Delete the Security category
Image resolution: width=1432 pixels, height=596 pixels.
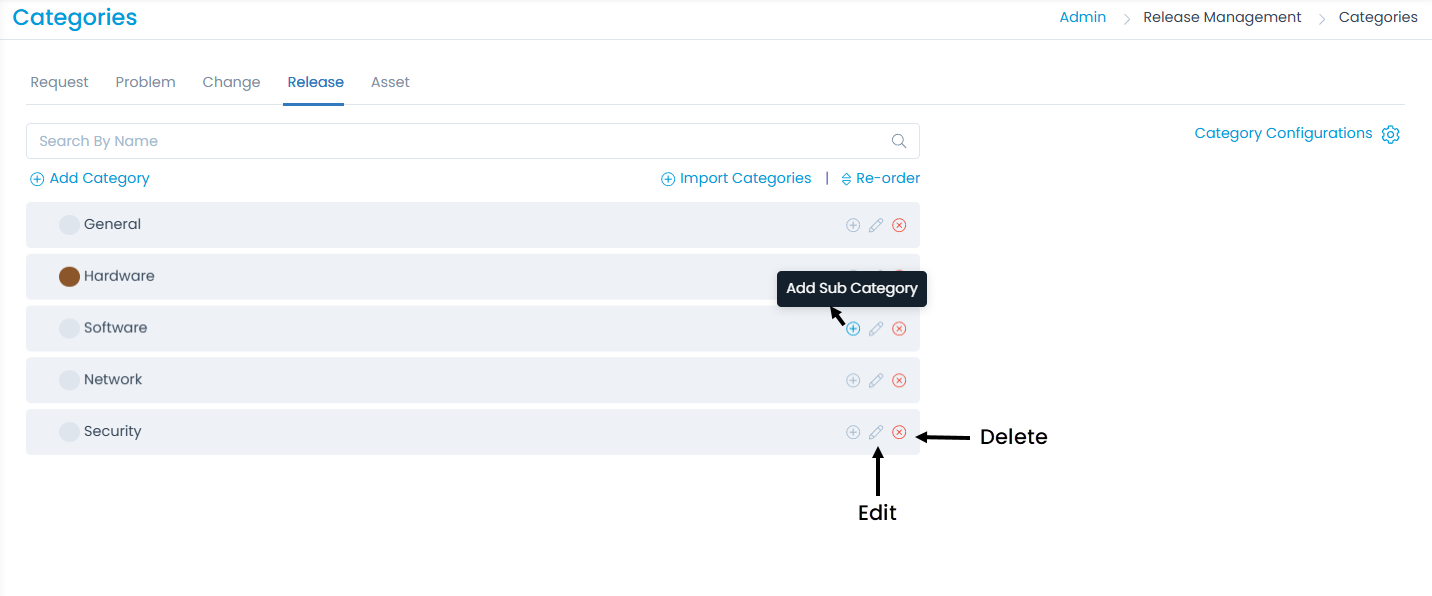click(899, 432)
